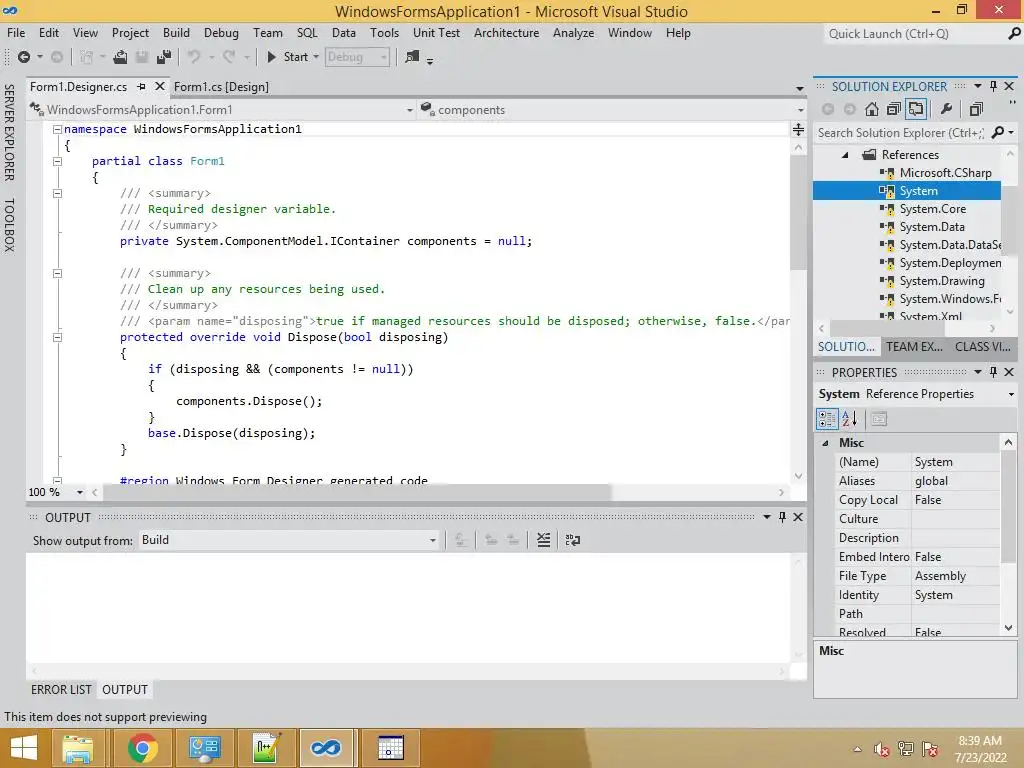Screen dimensions: 1024x768
Task: Click the editor split window handle
Action: pos(798,129)
